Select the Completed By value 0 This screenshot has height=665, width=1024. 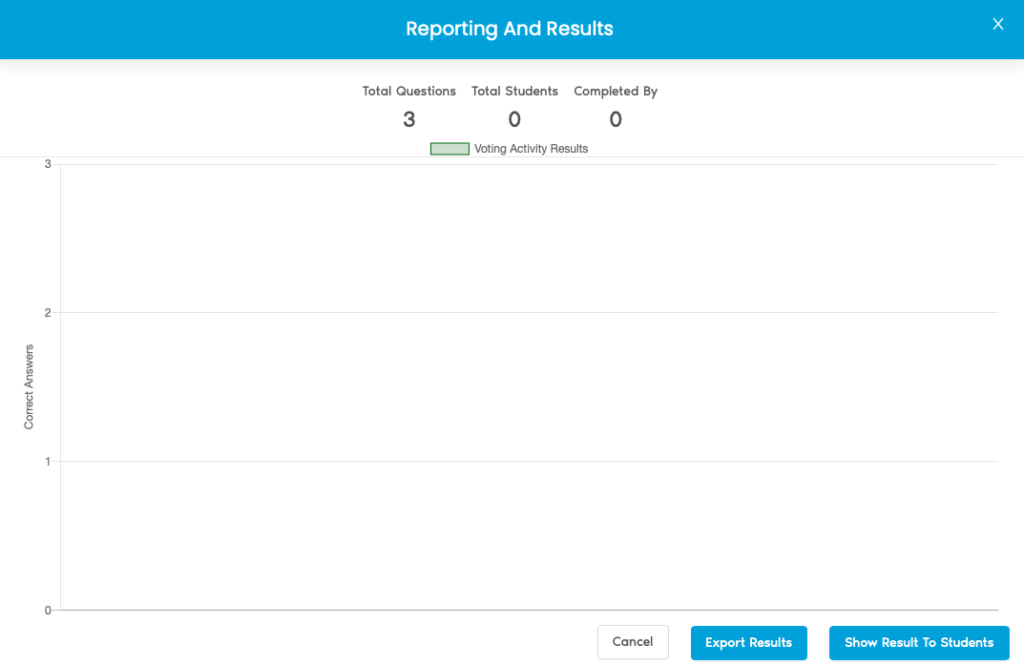pos(615,120)
